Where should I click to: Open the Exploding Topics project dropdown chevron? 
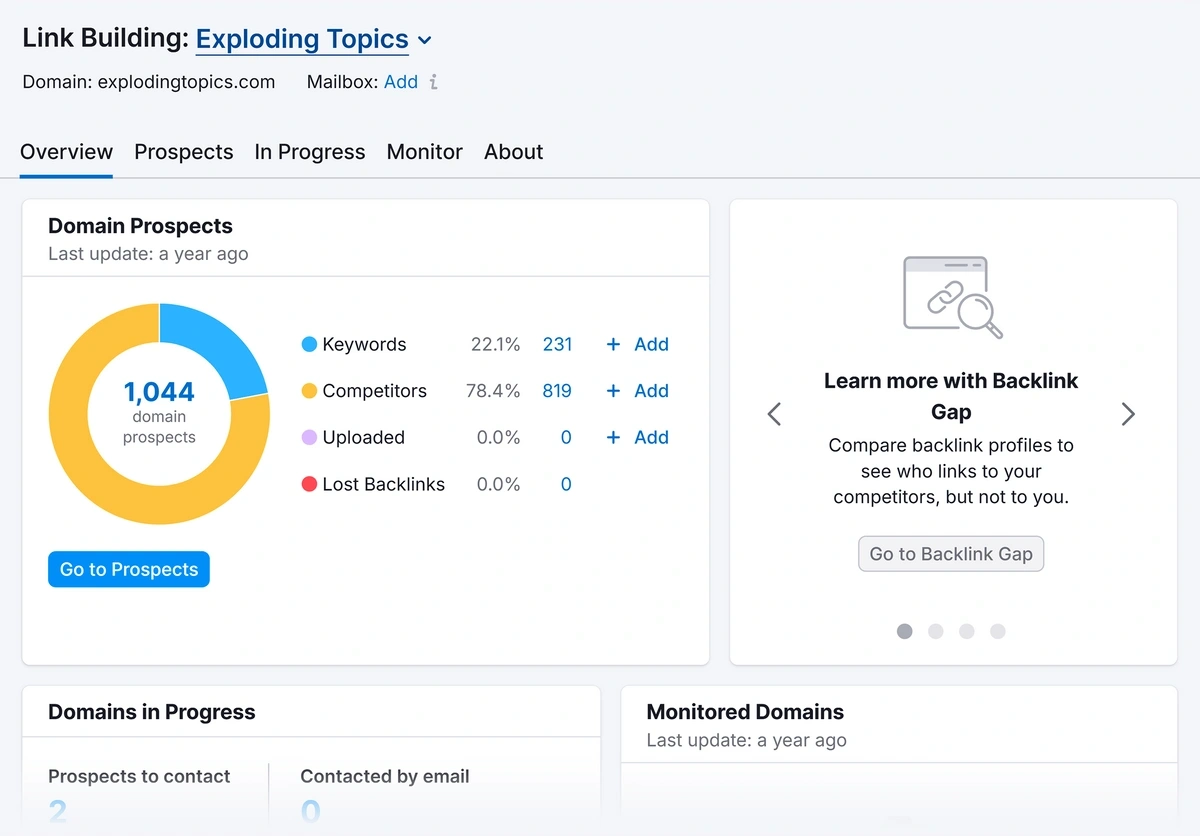pos(424,40)
